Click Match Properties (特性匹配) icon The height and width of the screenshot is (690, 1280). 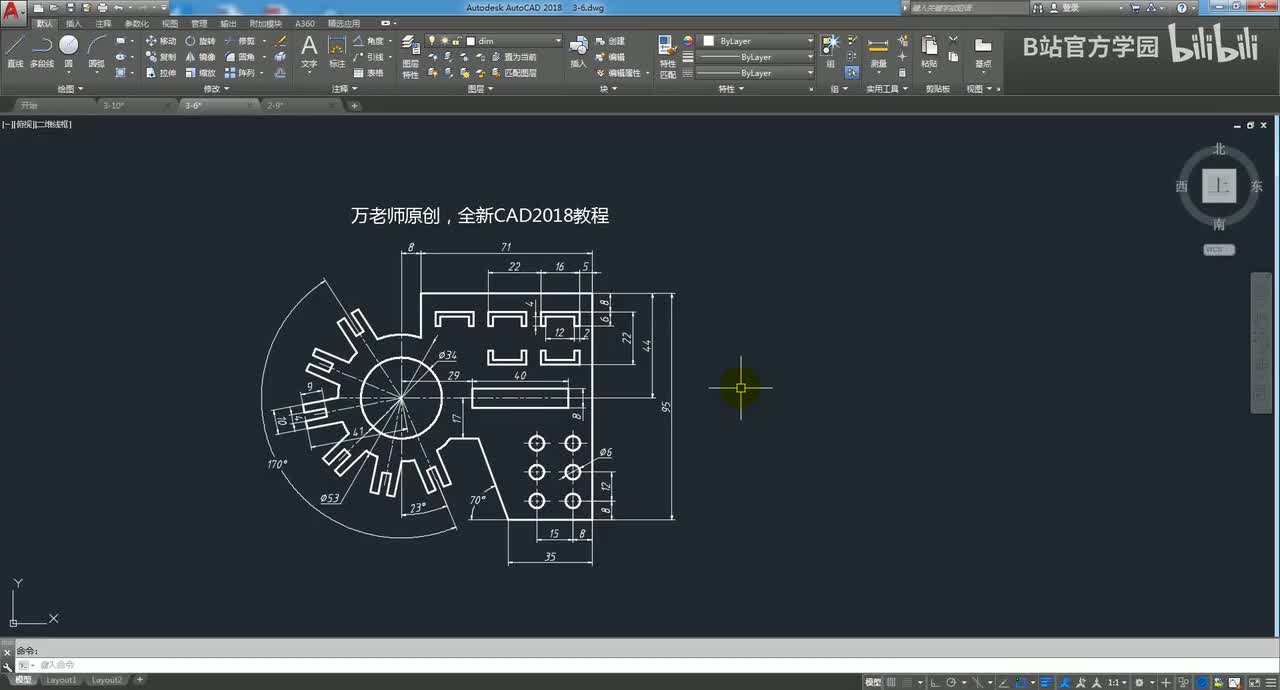tap(667, 56)
